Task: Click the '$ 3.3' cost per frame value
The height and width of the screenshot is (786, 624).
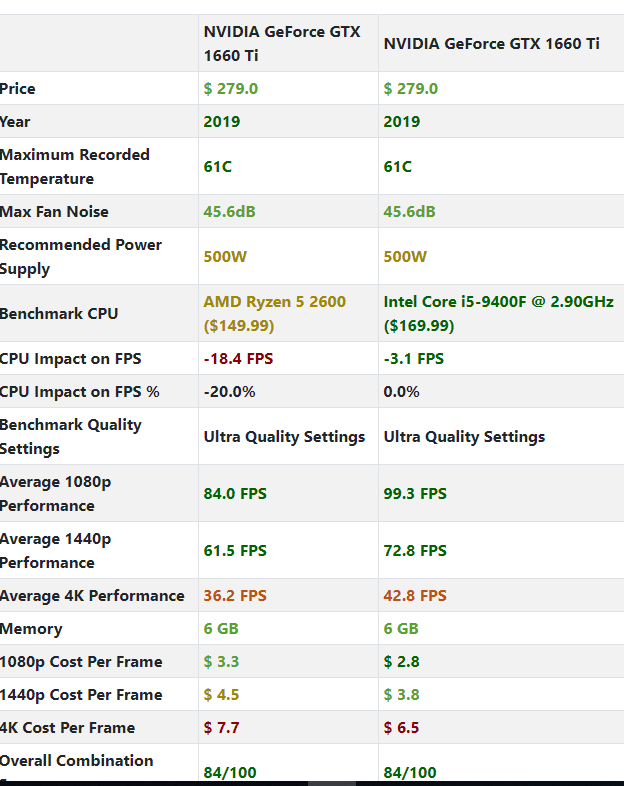Action: pyautogui.click(x=222, y=662)
